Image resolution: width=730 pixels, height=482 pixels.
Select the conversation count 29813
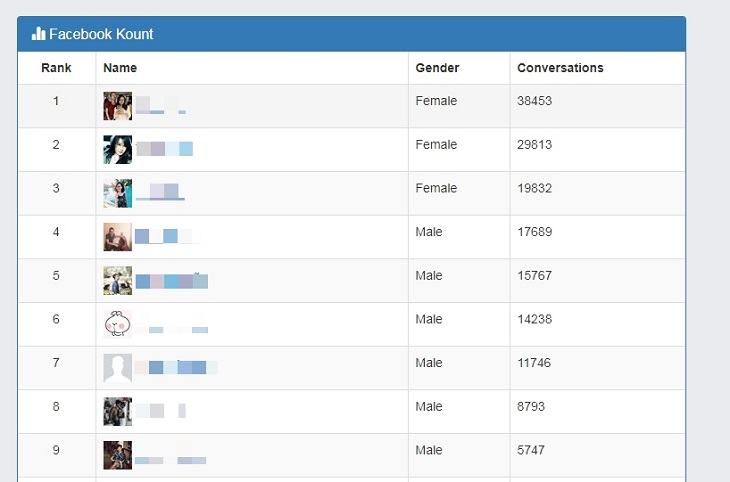(x=534, y=145)
